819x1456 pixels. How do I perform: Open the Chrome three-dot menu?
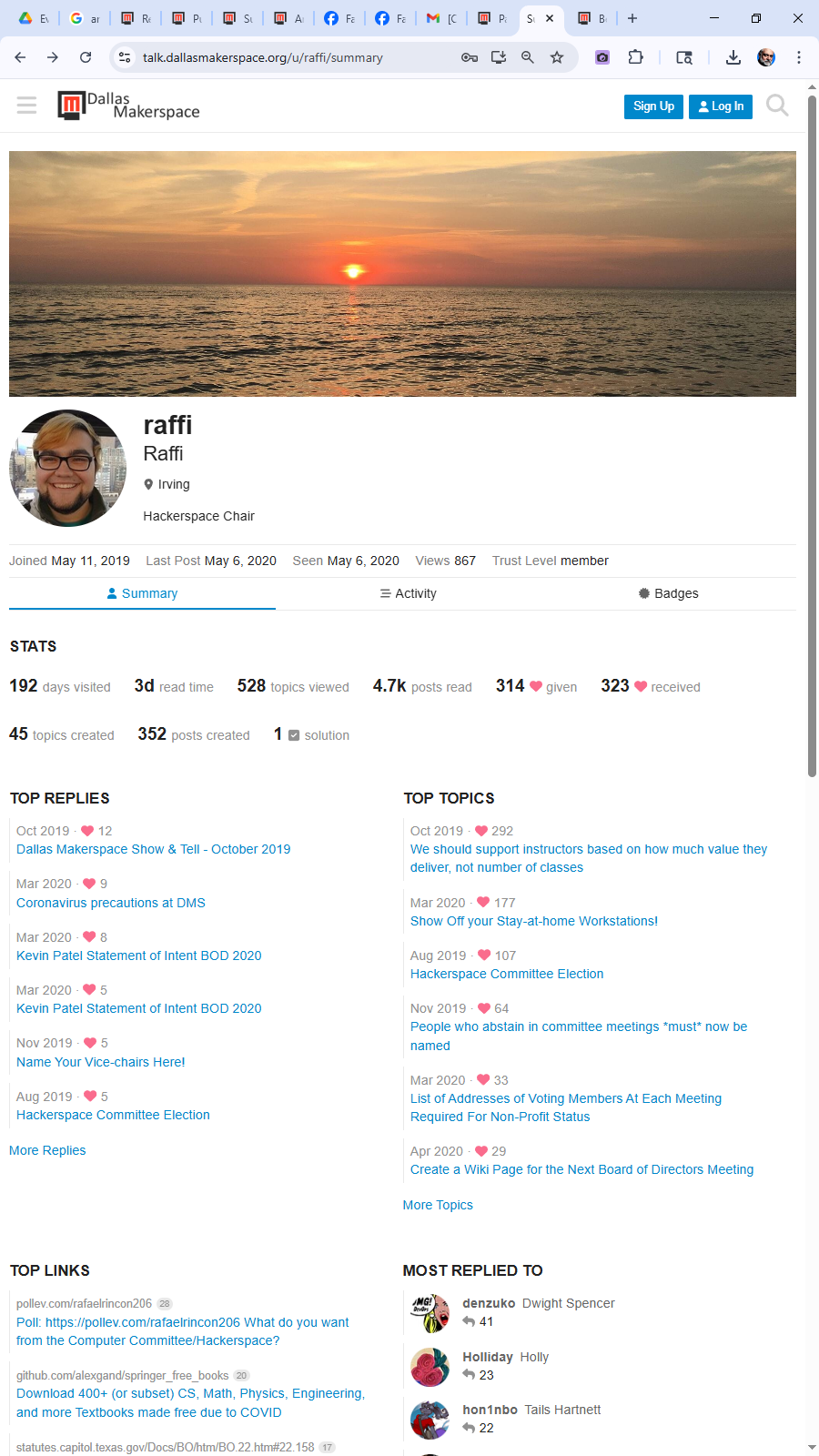(799, 57)
